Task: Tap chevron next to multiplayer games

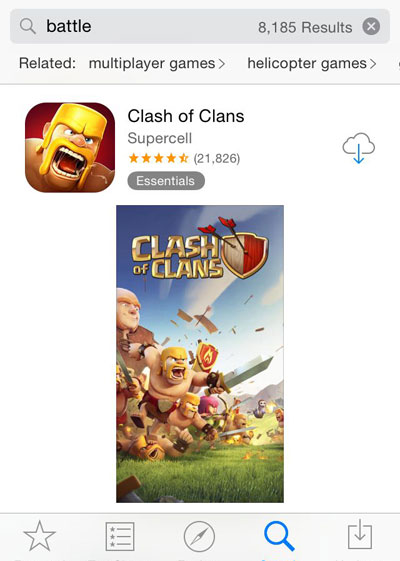Action: click(222, 64)
